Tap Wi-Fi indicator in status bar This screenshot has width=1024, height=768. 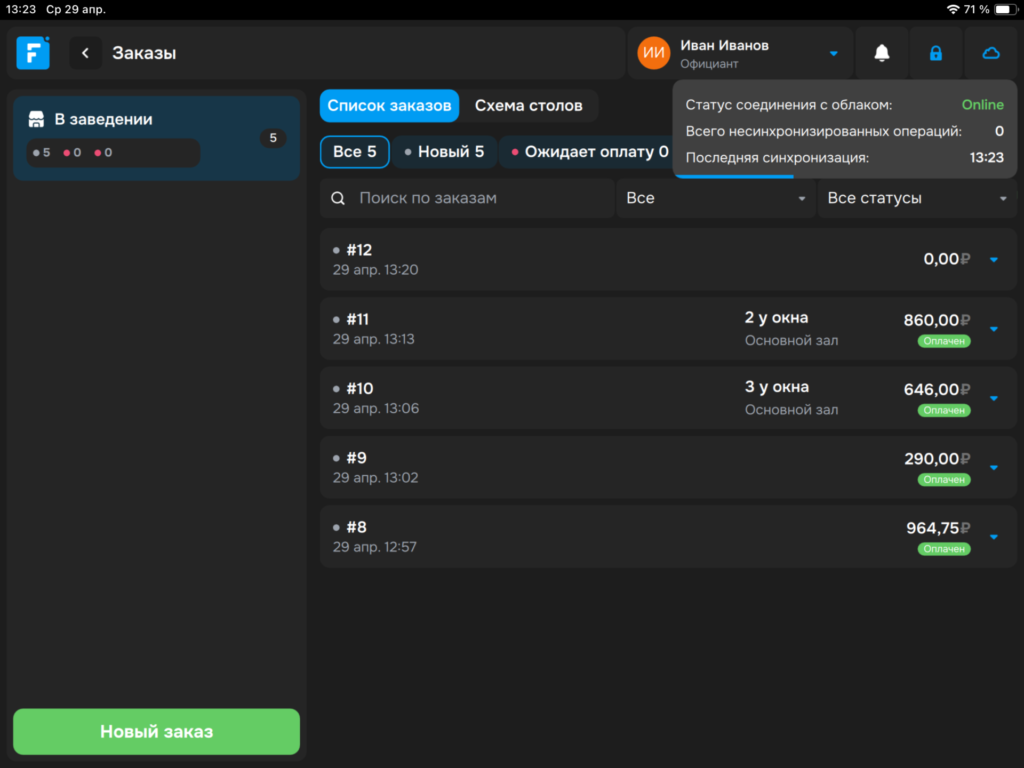pos(953,9)
